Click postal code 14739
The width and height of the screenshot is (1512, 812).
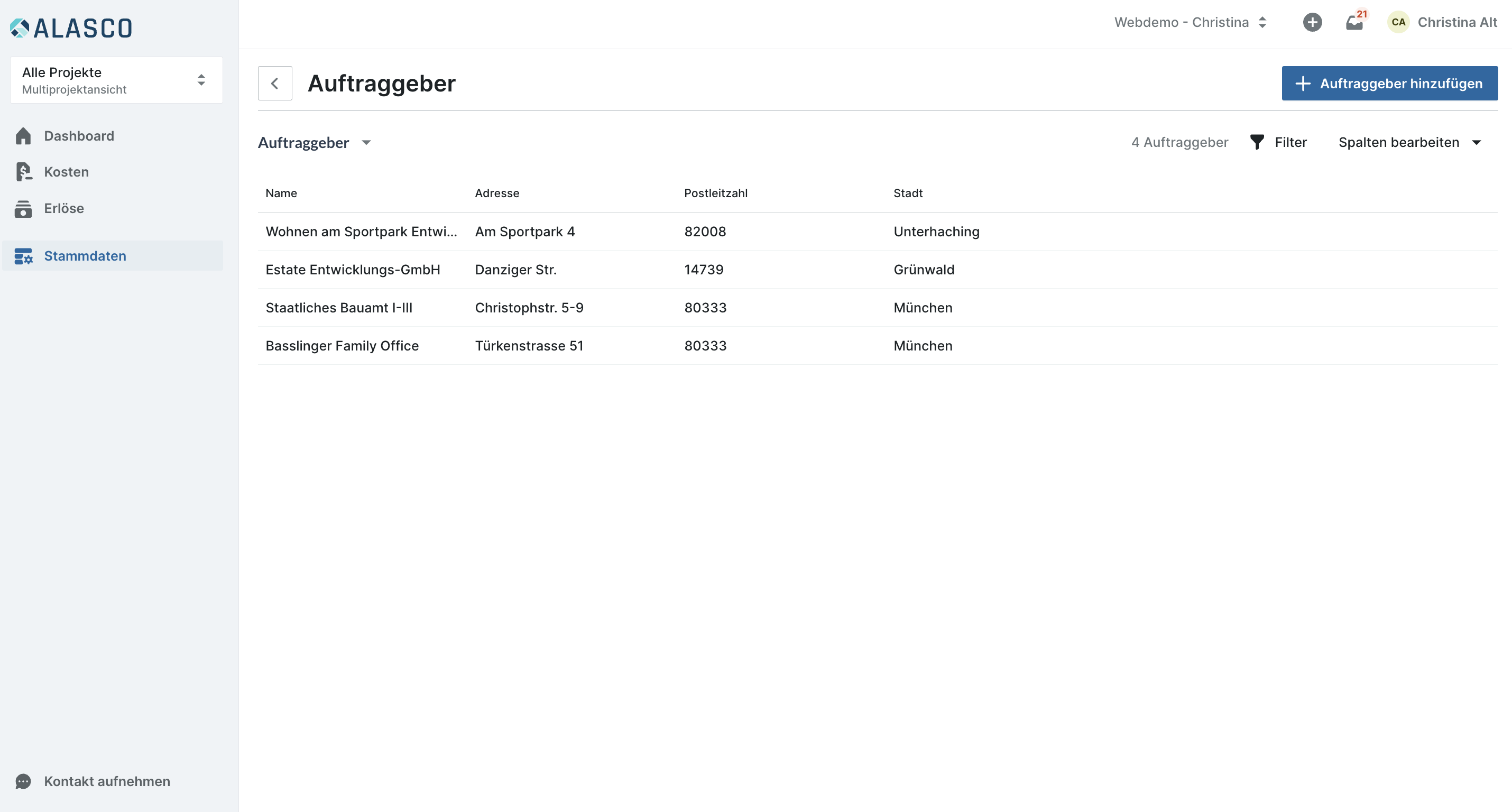point(704,270)
